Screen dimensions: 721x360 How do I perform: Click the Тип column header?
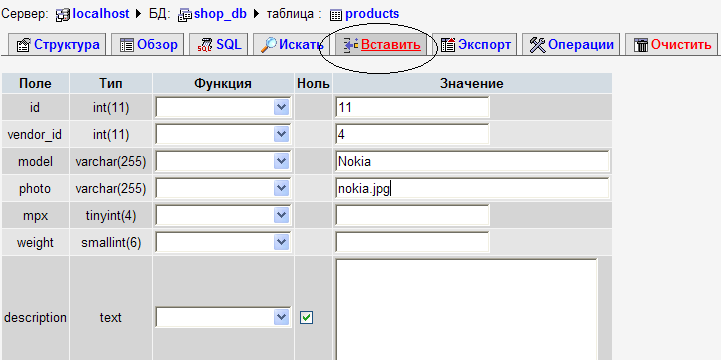click(111, 84)
